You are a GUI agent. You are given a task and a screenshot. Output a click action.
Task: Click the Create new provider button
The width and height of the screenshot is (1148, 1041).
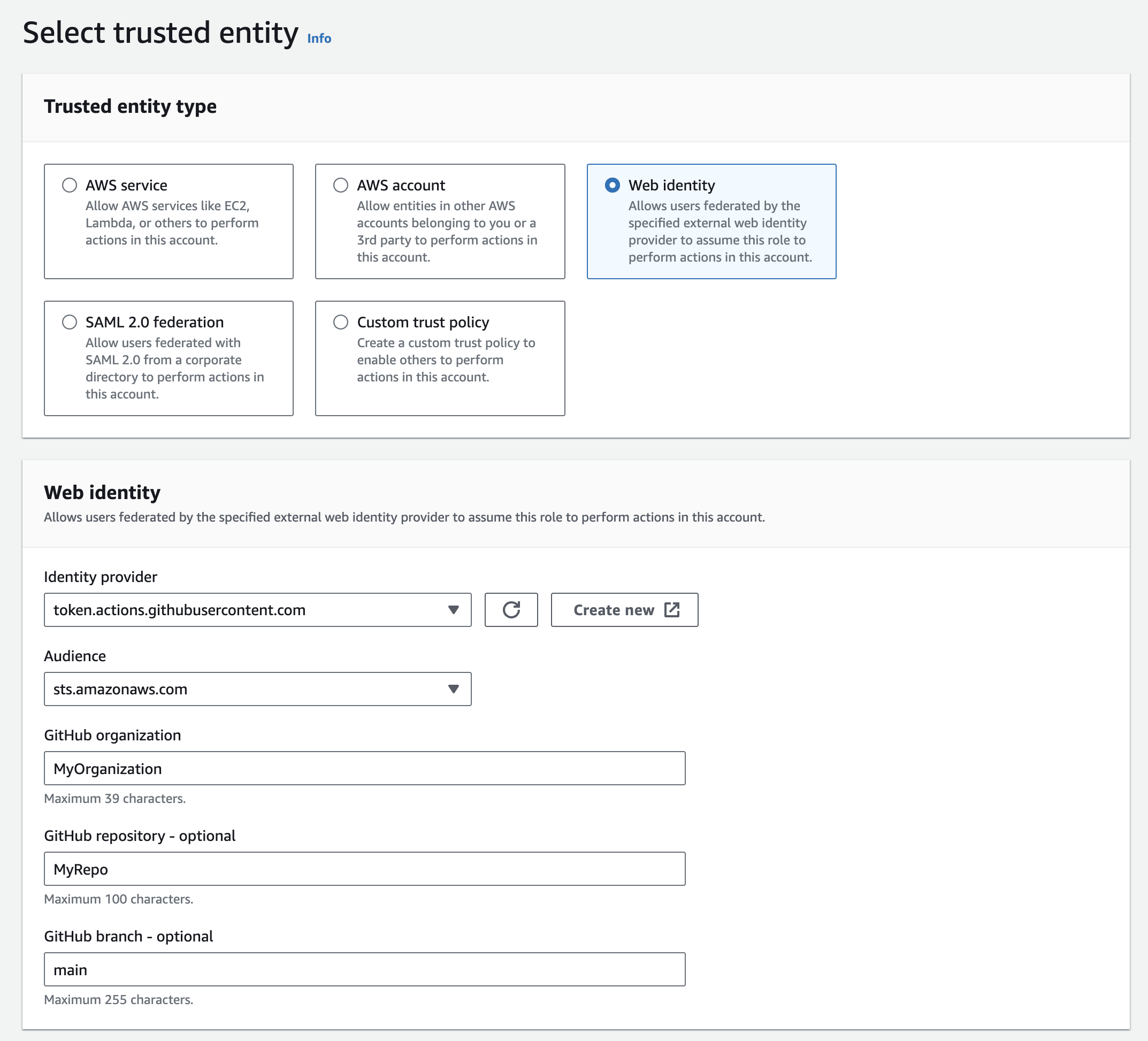pyautogui.click(x=624, y=610)
